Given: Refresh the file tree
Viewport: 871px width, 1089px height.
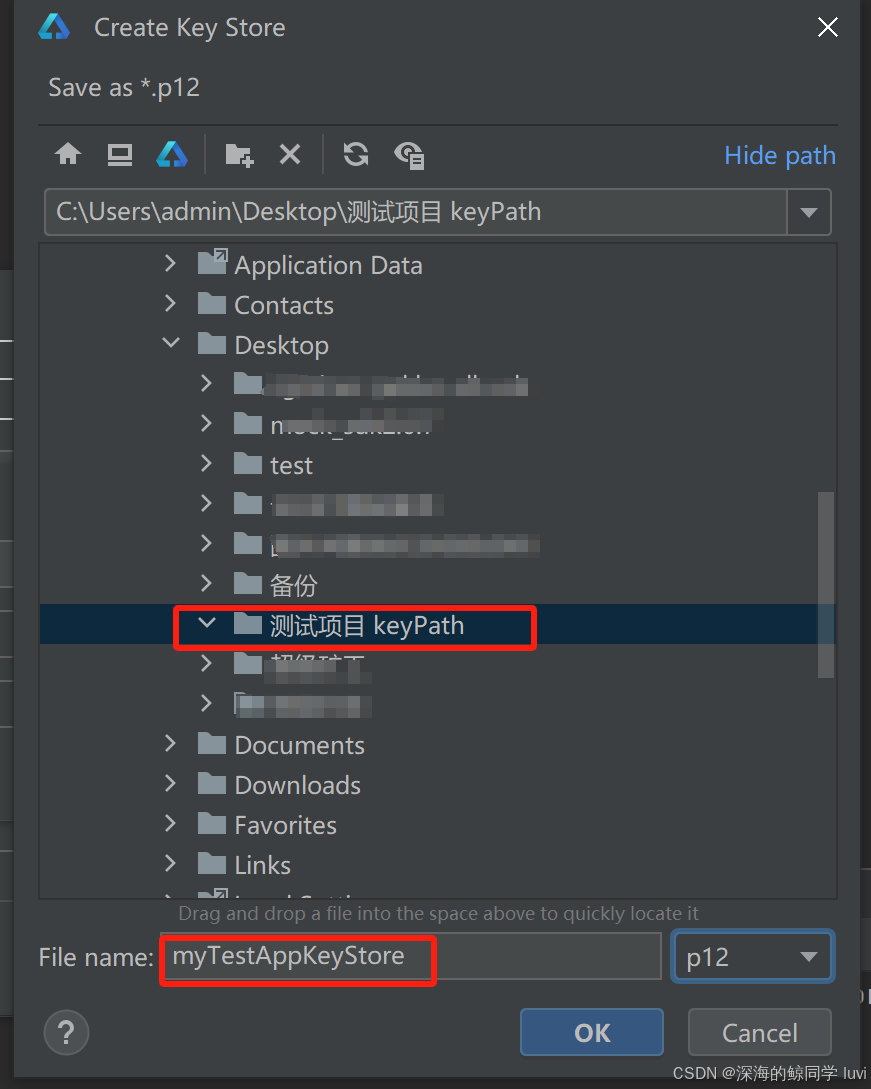Looking at the screenshot, I should coord(356,154).
